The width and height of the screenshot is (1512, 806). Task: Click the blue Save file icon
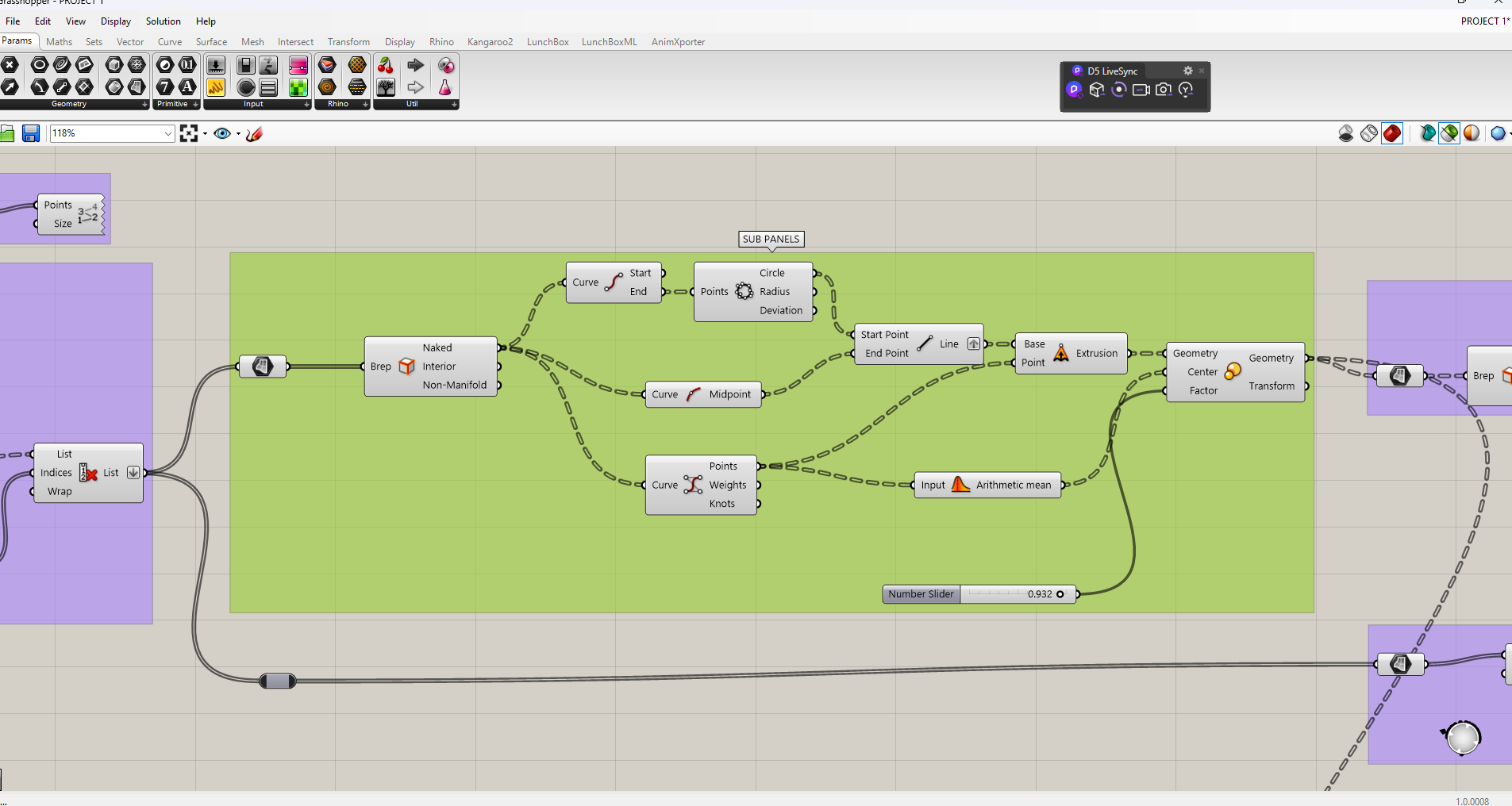(x=31, y=133)
